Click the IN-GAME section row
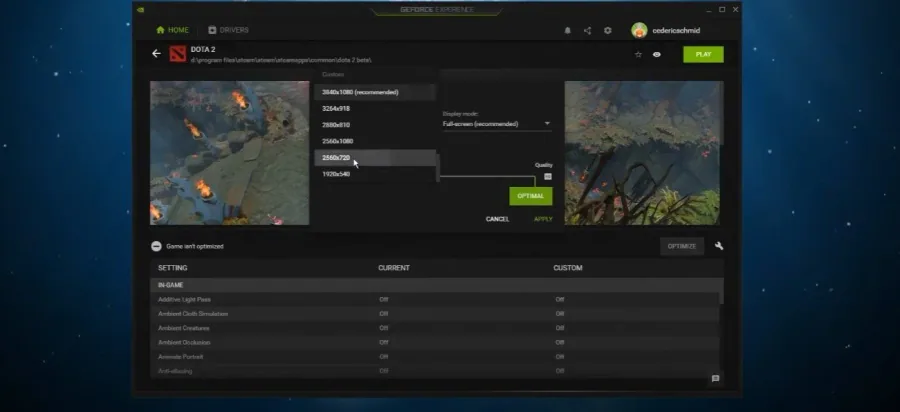Image resolution: width=900 pixels, height=412 pixels. point(435,285)
